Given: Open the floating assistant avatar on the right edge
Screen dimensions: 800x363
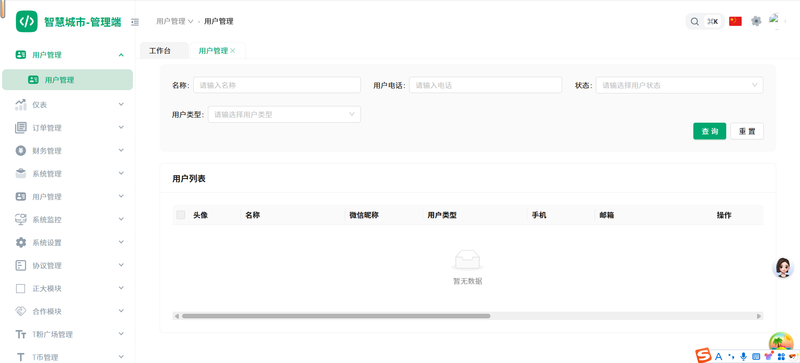Looking at the screenshot, I should 783,268.
